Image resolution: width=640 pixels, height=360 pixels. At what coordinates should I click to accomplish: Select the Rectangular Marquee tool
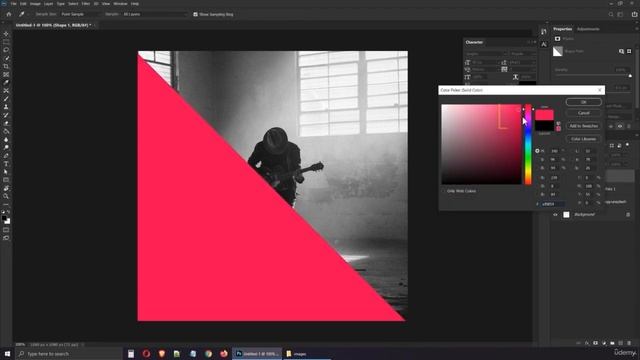tap(6, 42)
